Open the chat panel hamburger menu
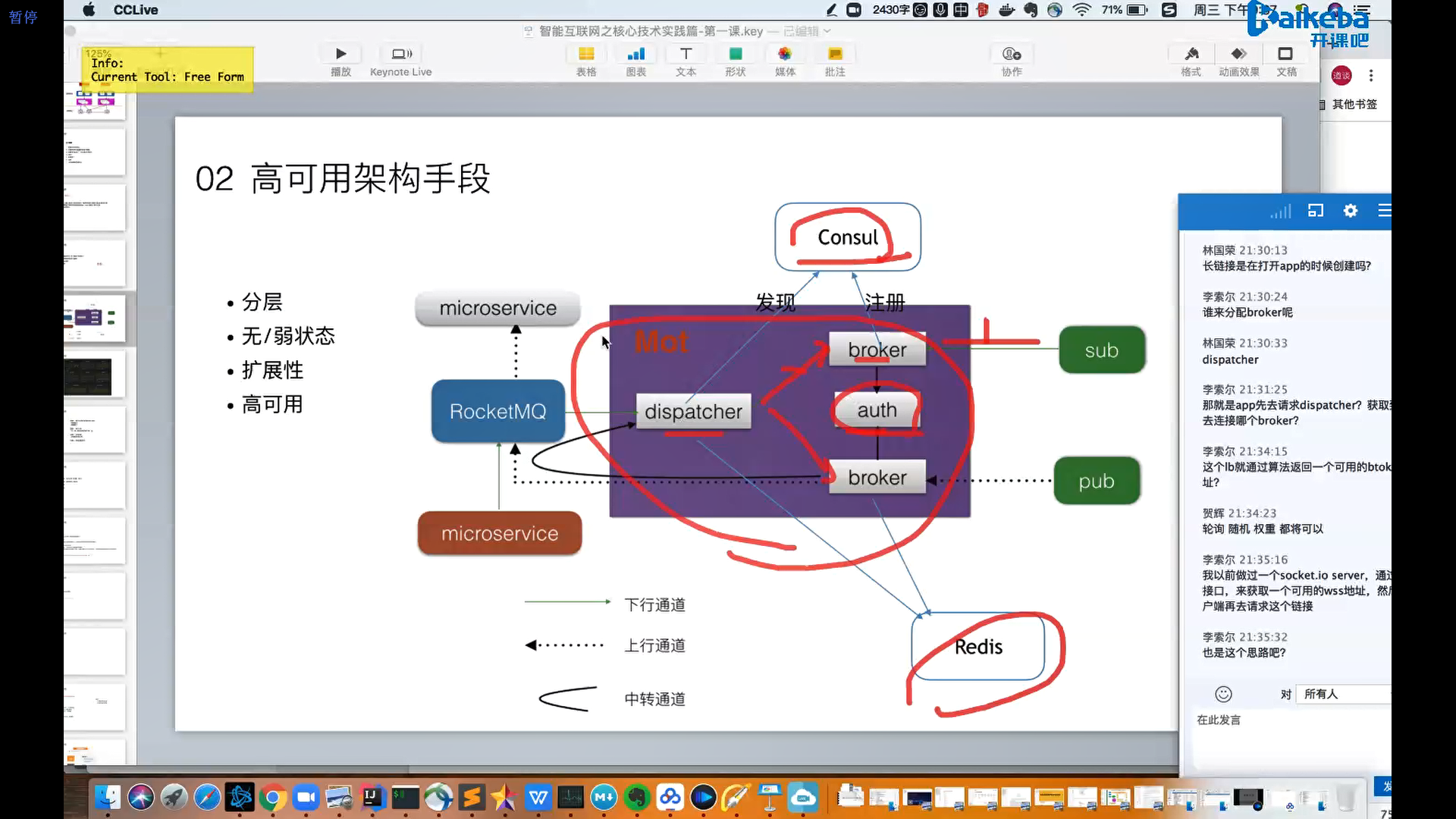The image size is (1456, 819). point(1384,211)
